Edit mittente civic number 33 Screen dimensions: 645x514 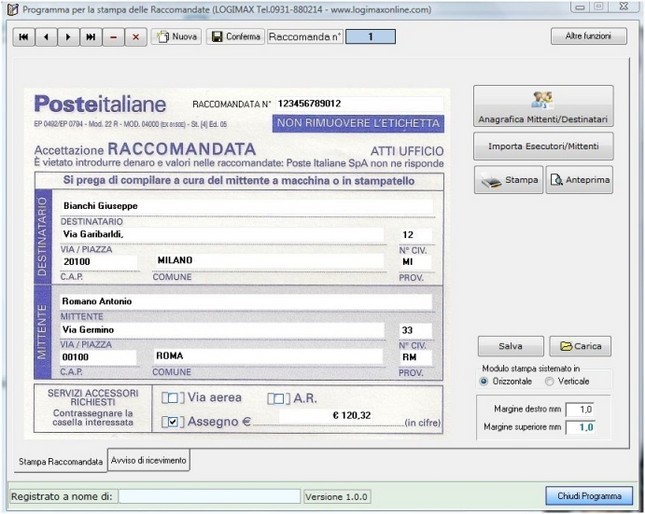tap(415, 330)
